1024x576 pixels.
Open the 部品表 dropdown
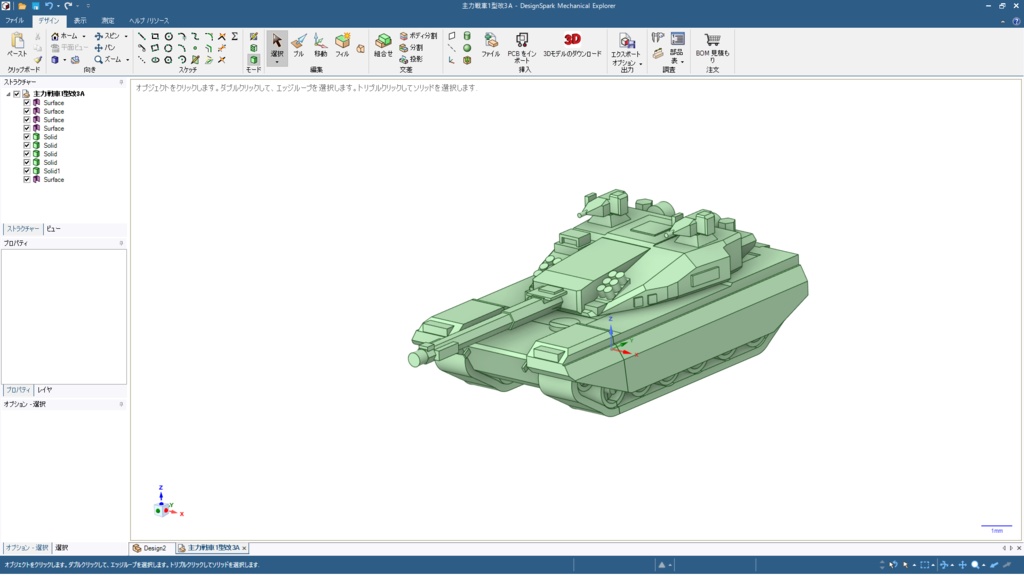(x=682, y=61)
